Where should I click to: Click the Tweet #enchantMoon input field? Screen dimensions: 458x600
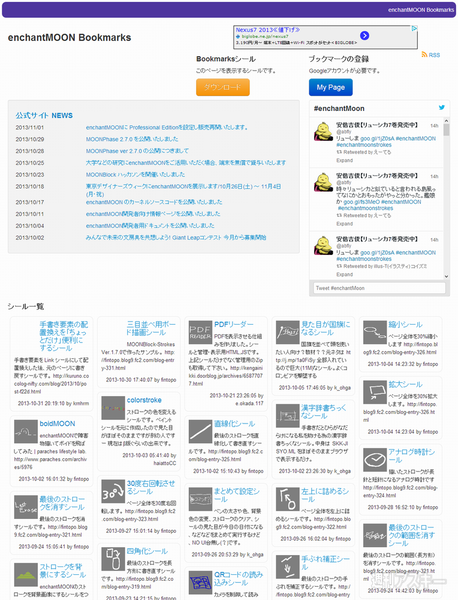point(379,288)
